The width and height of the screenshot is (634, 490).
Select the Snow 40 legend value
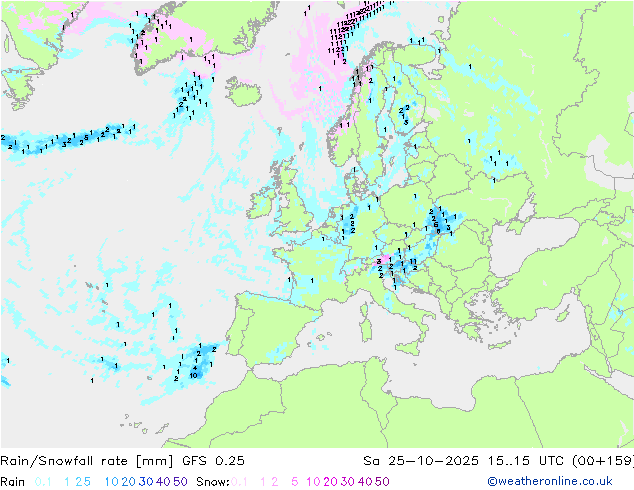coord(365,482)
